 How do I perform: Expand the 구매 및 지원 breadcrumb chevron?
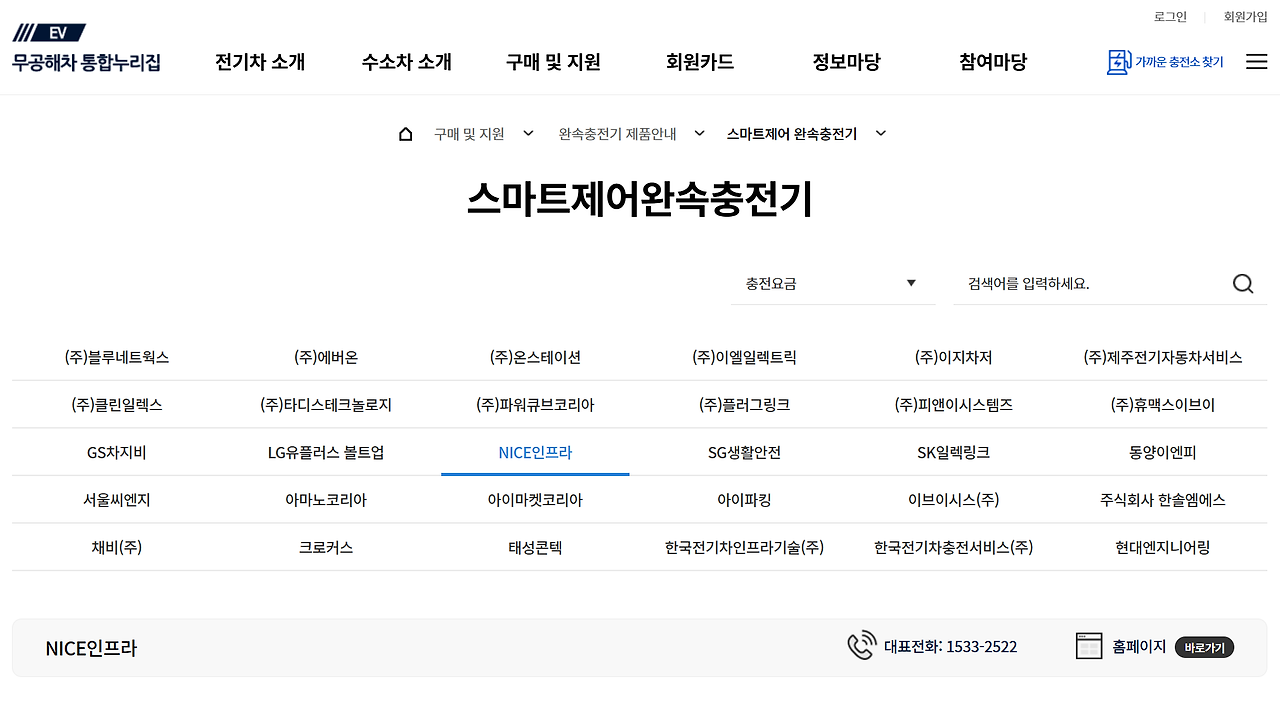[528, 133]
